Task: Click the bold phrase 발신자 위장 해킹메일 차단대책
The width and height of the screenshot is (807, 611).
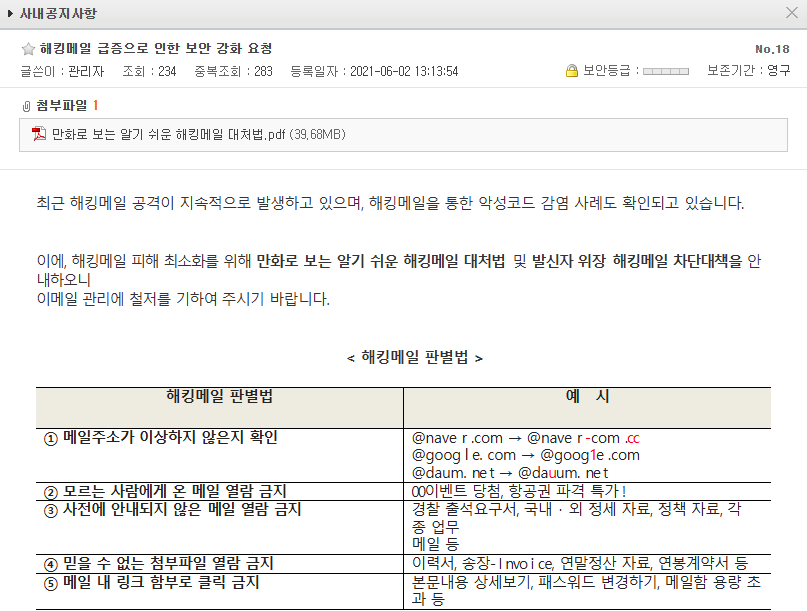Action: 630,261
